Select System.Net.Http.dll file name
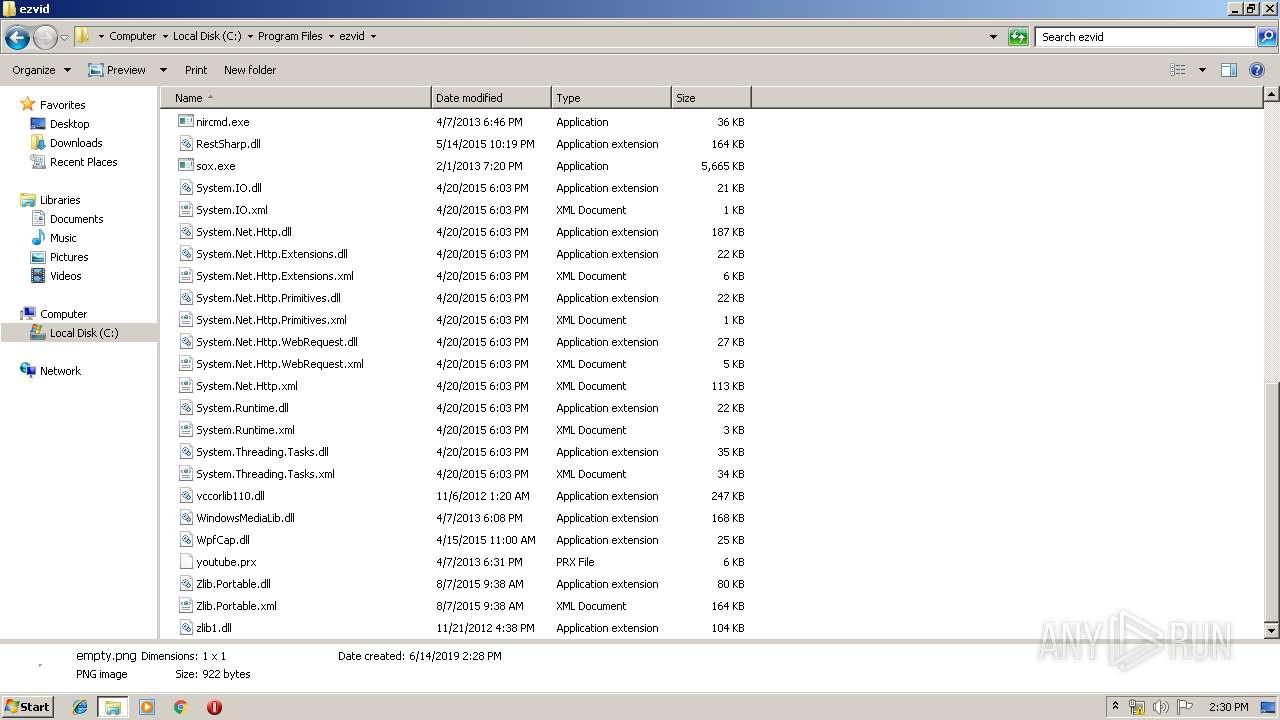 pyautogui.click(x=244, y=232)
